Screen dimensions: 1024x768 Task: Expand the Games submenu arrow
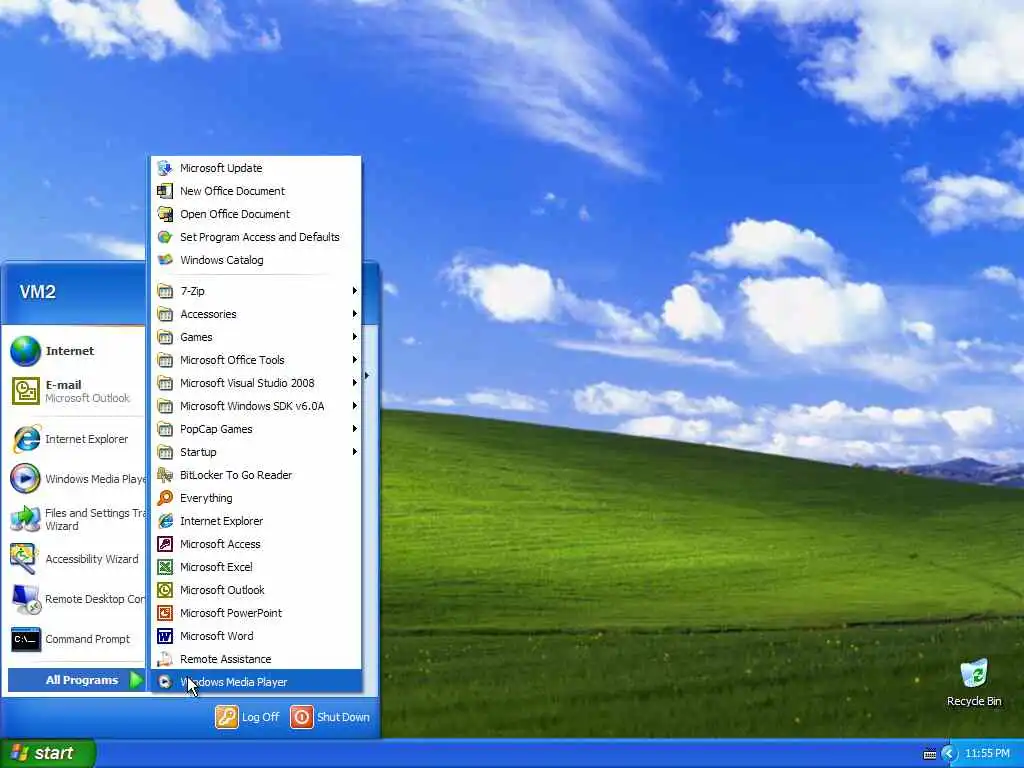pos(355,336)
